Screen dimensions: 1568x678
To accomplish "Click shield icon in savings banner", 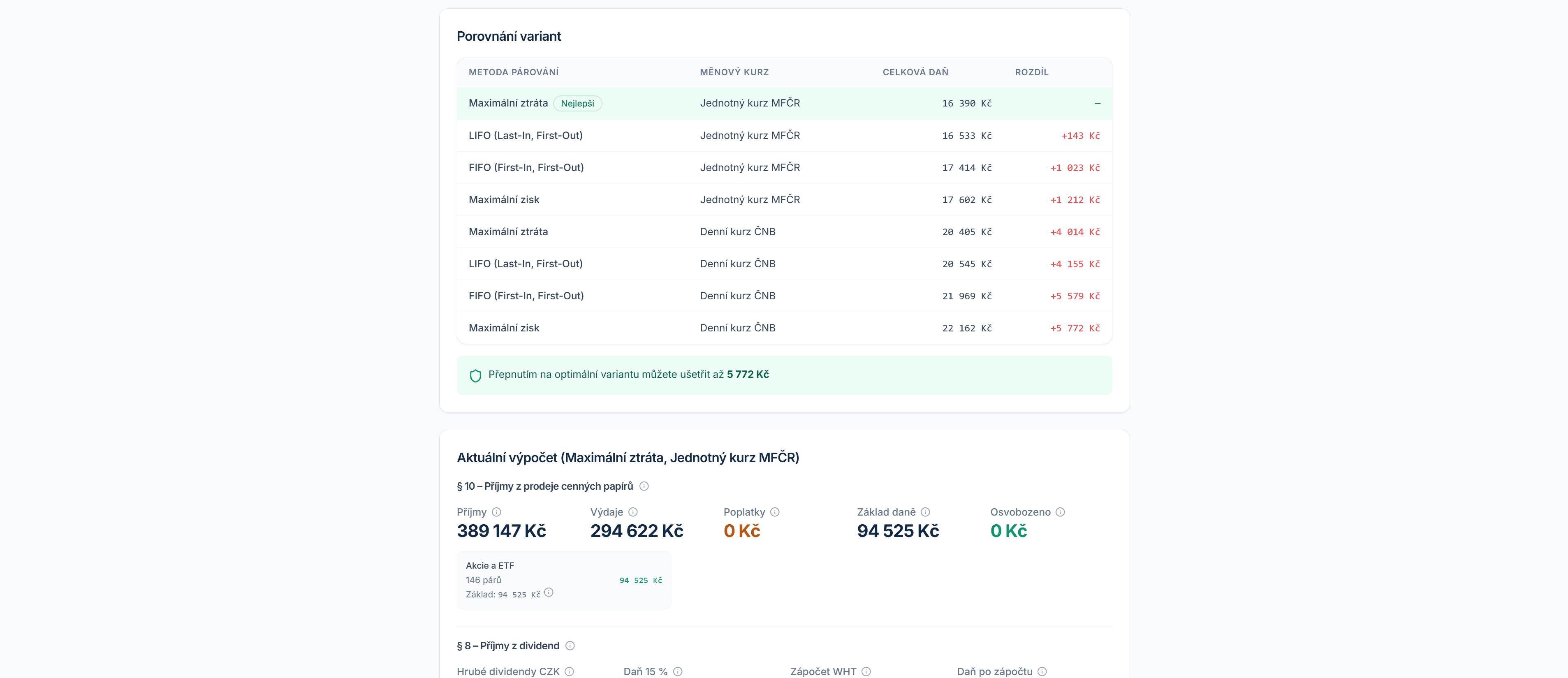I will click(475, 375).
